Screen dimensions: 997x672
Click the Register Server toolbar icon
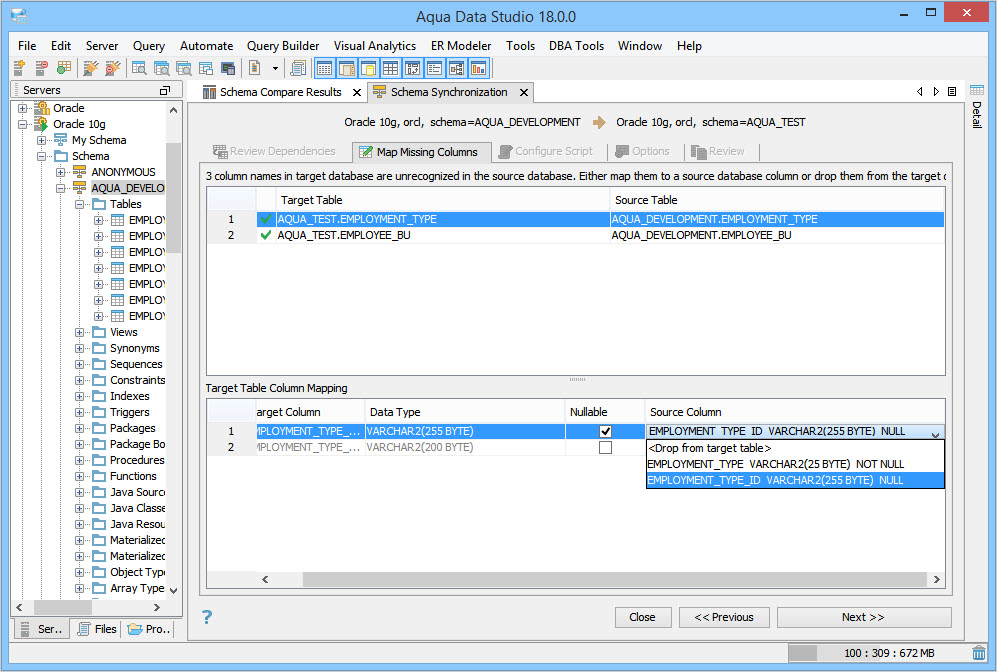[x=19, y=68]
